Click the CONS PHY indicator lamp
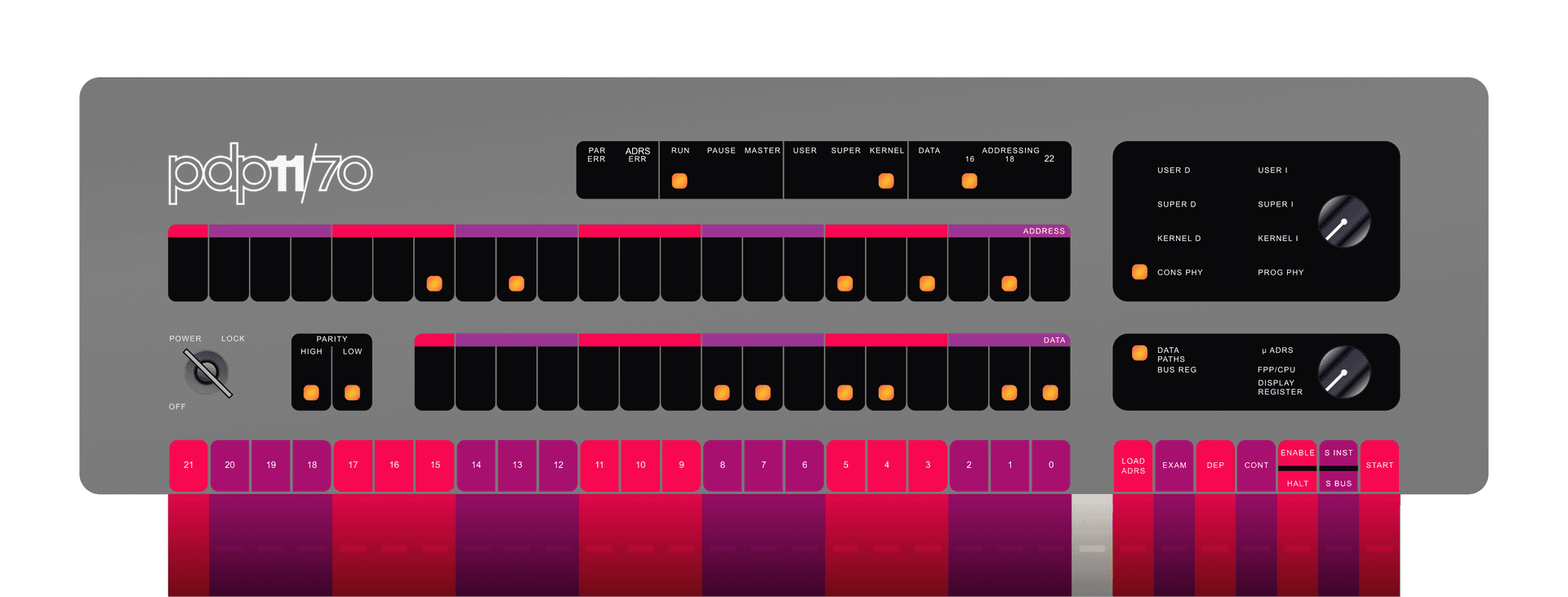This screenshot has width=1568, height=597. click(x=1139, y=272)
